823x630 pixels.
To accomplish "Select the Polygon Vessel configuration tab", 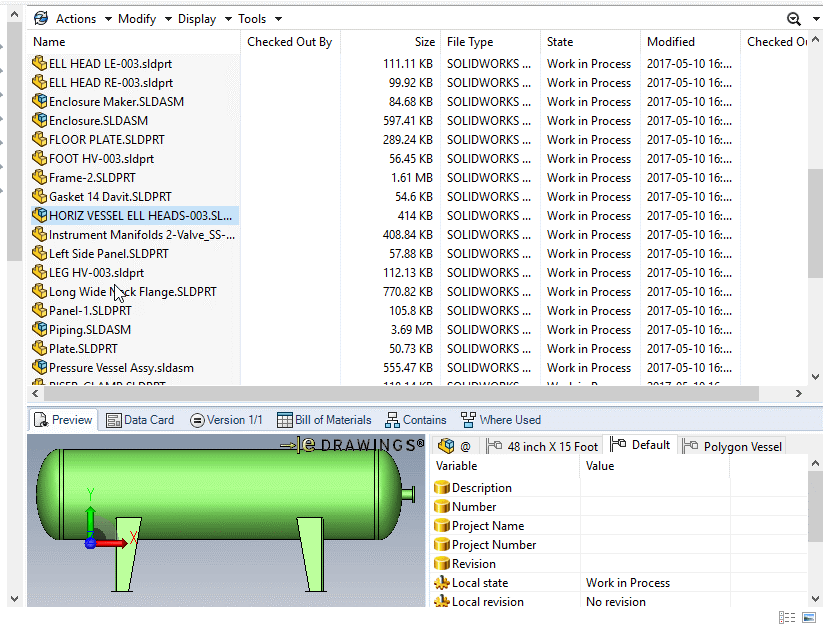I will 732,446.
